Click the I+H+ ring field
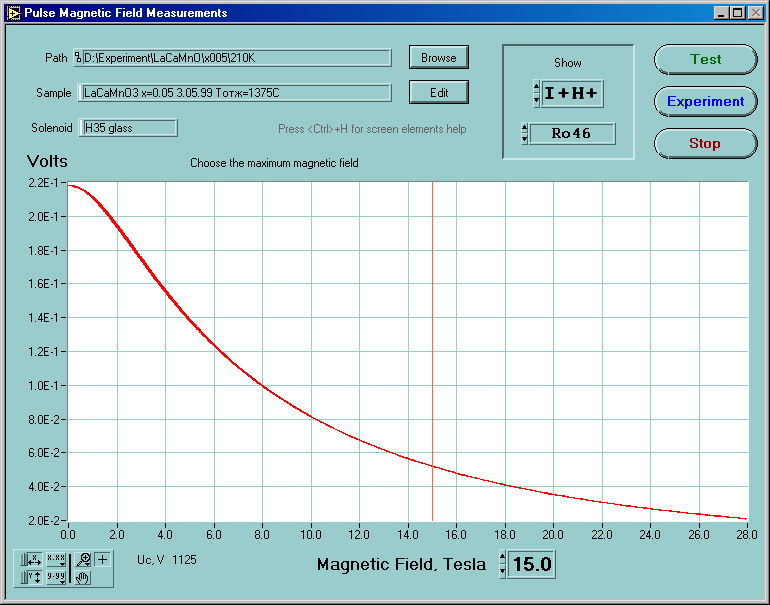This screenshot has height=605, width=770. [572, 93]
